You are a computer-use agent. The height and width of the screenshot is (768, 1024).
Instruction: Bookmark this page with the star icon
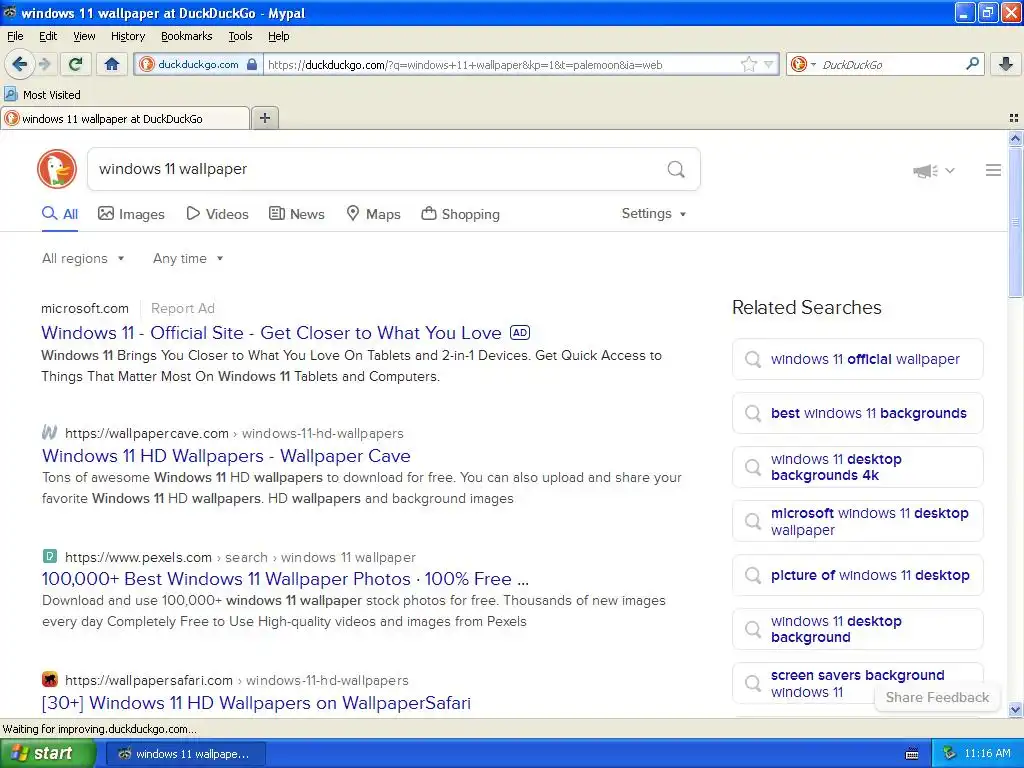748,64
